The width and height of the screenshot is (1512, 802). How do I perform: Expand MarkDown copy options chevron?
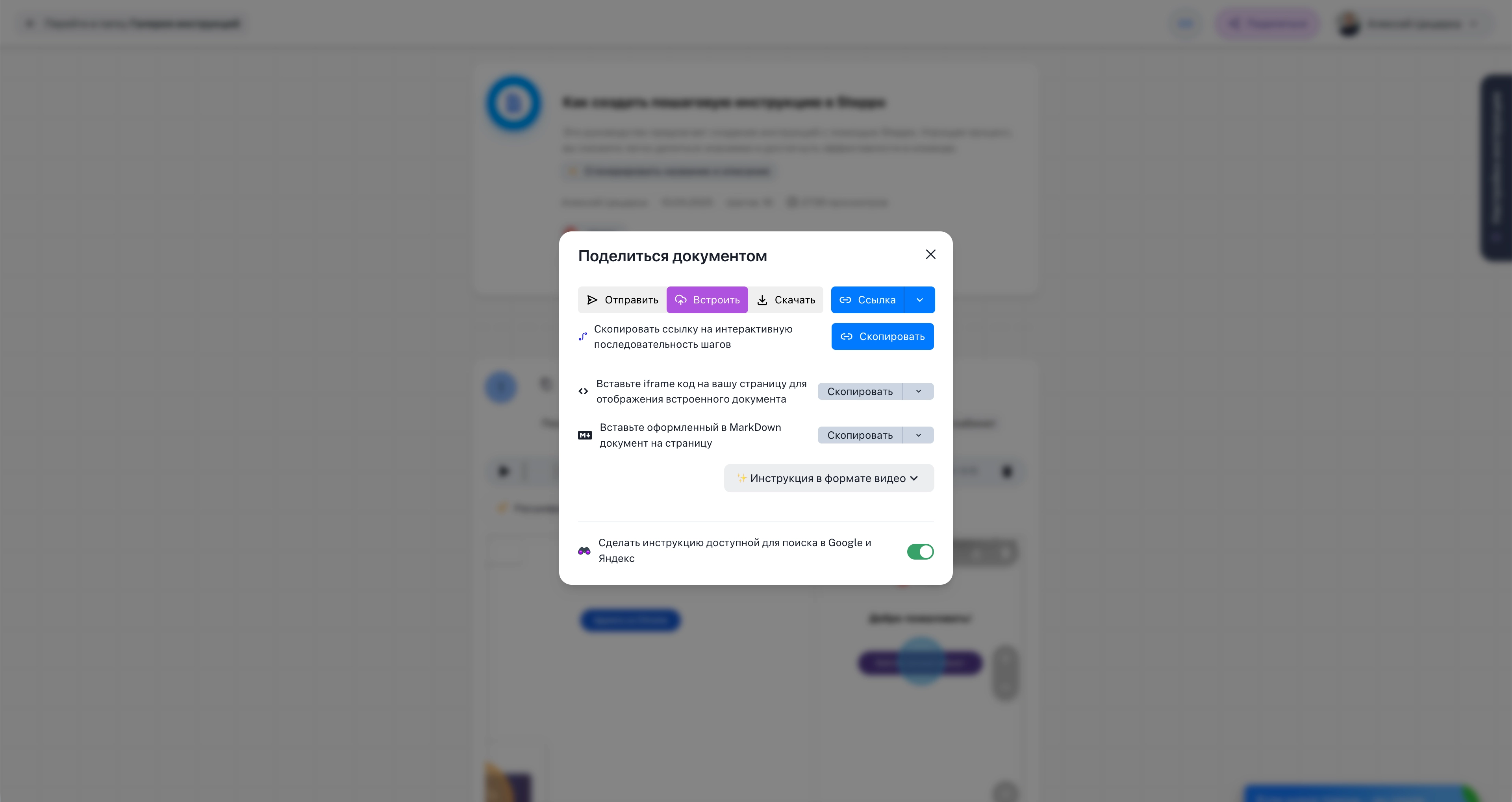(919, 435)
